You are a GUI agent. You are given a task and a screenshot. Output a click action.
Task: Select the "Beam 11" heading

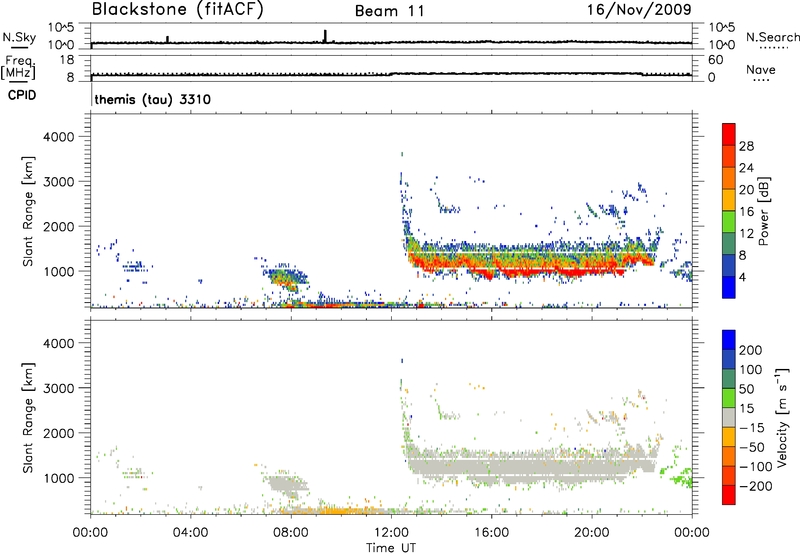click(390, 11)
